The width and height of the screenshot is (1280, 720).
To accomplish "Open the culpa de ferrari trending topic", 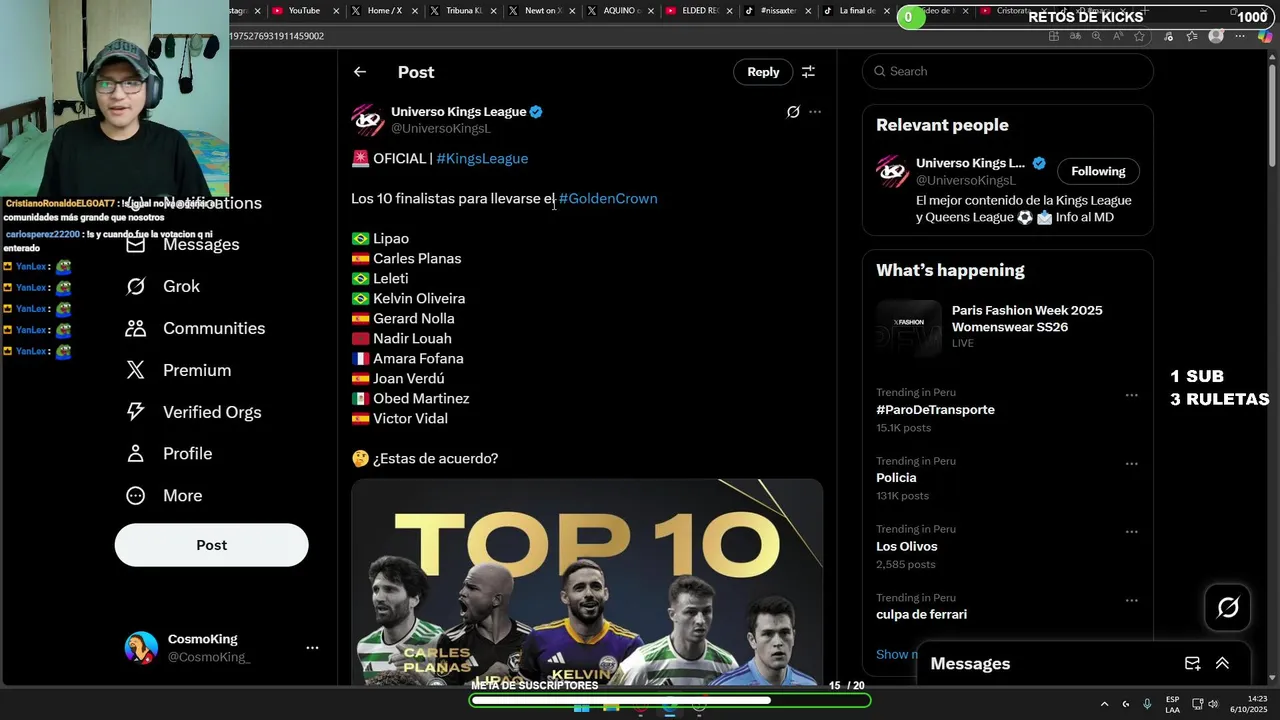I will [x=921, y=614].
